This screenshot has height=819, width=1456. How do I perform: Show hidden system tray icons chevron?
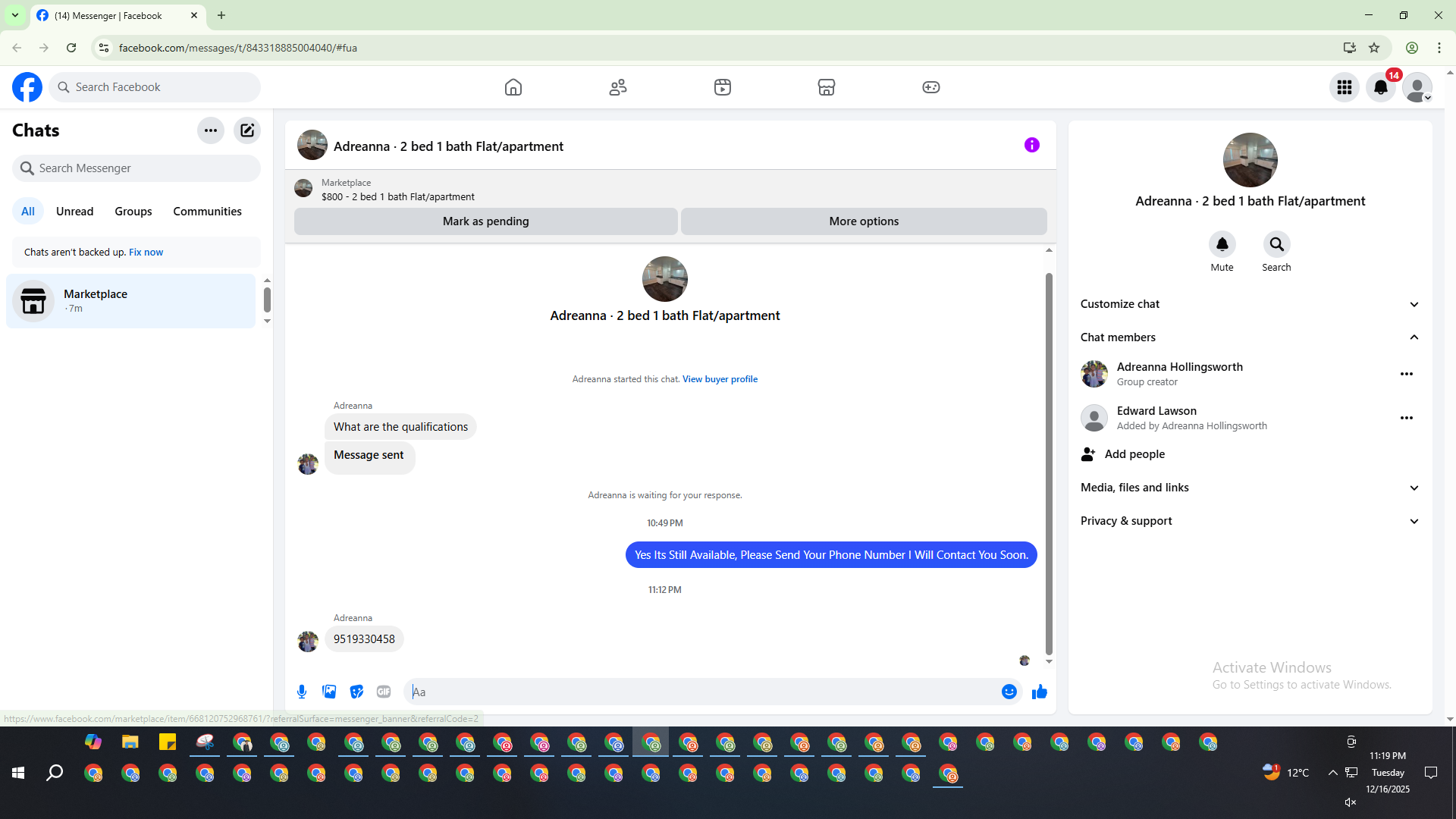click(x=1332, y=773)
